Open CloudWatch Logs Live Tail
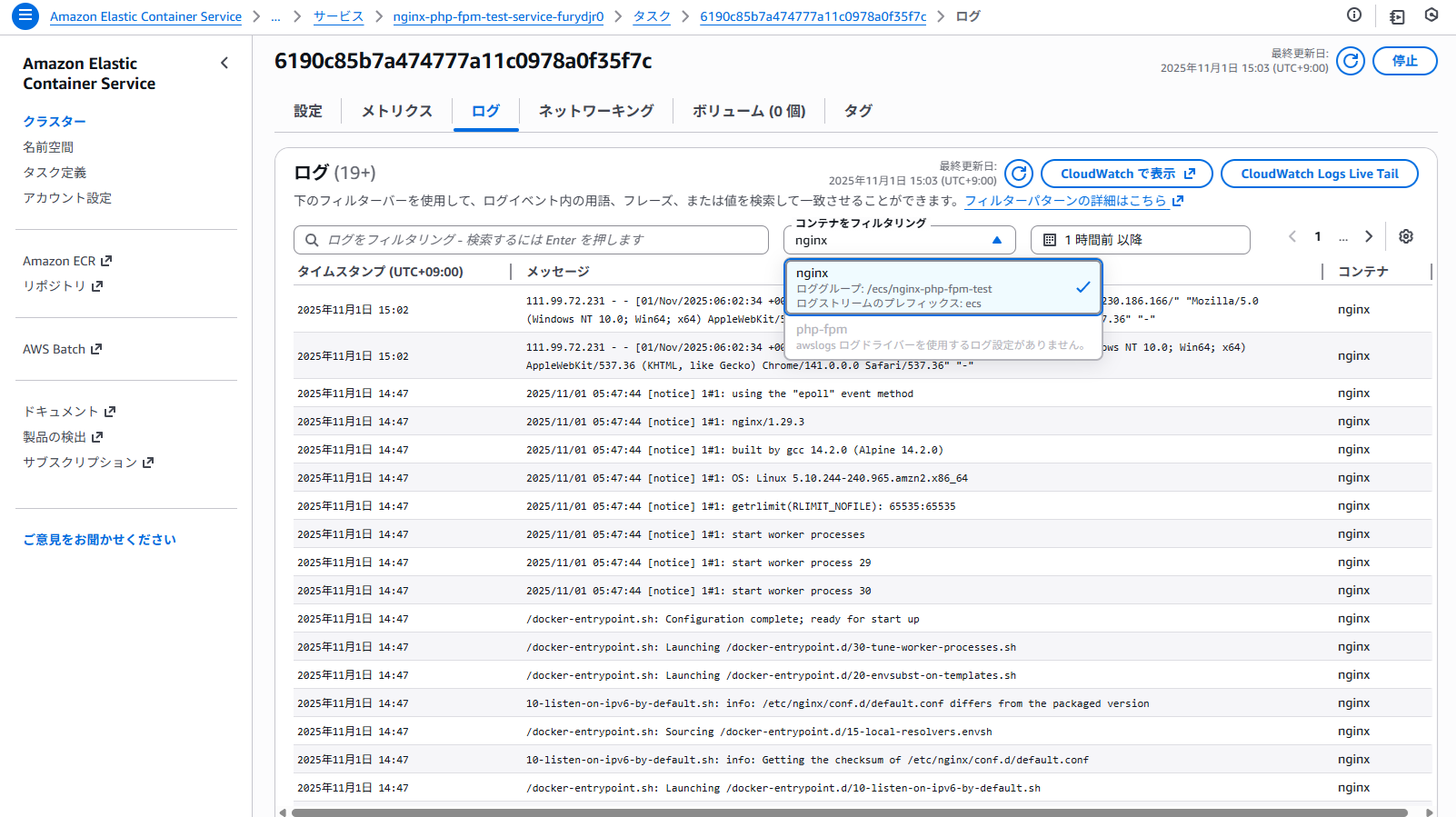 (x=1319, y=174)
